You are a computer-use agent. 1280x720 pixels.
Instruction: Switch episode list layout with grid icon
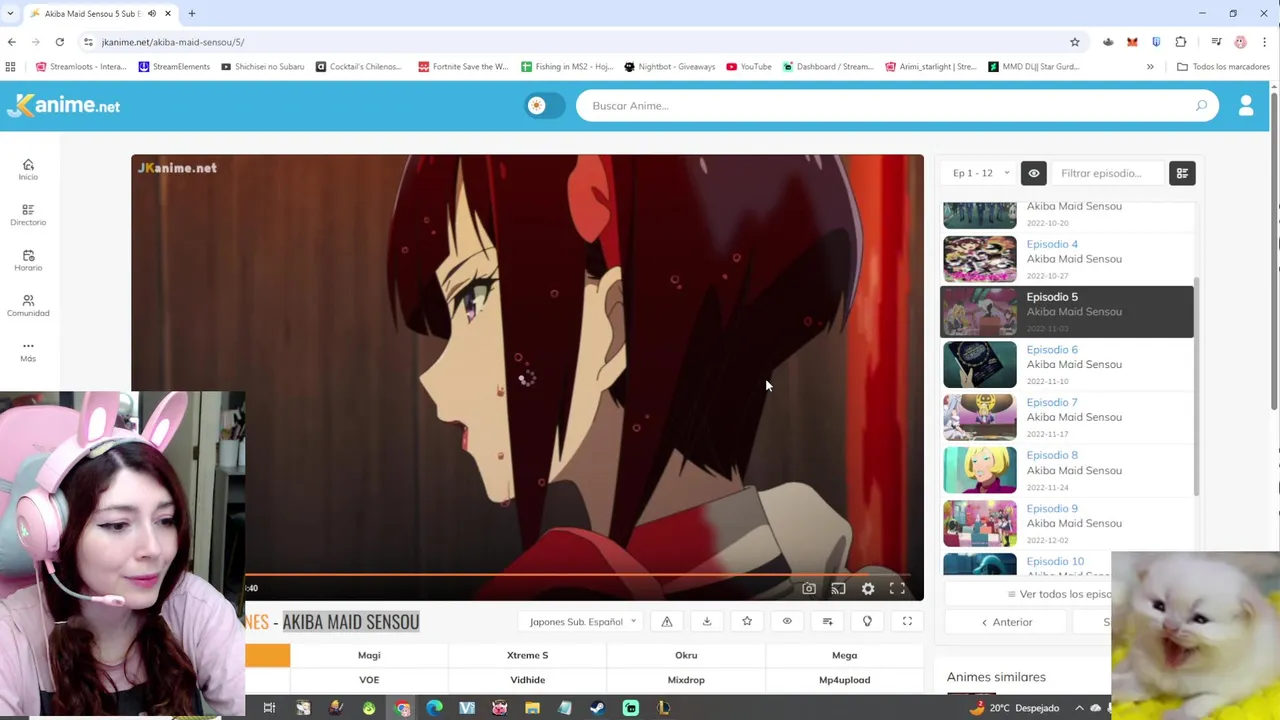1182,173
